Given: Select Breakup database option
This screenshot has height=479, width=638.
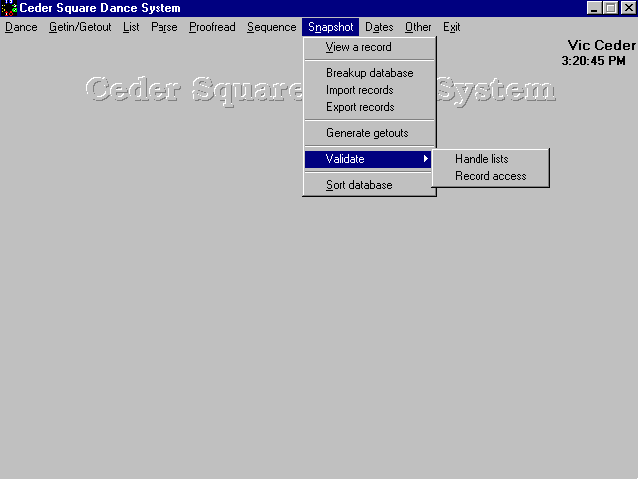Looking at the screenshot, I should coord(369,73).
